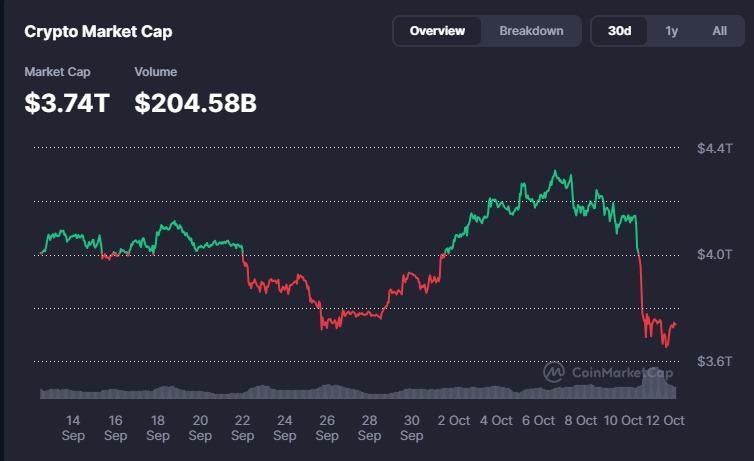Click the chart peak near 6 Oct

click(556, 172)
